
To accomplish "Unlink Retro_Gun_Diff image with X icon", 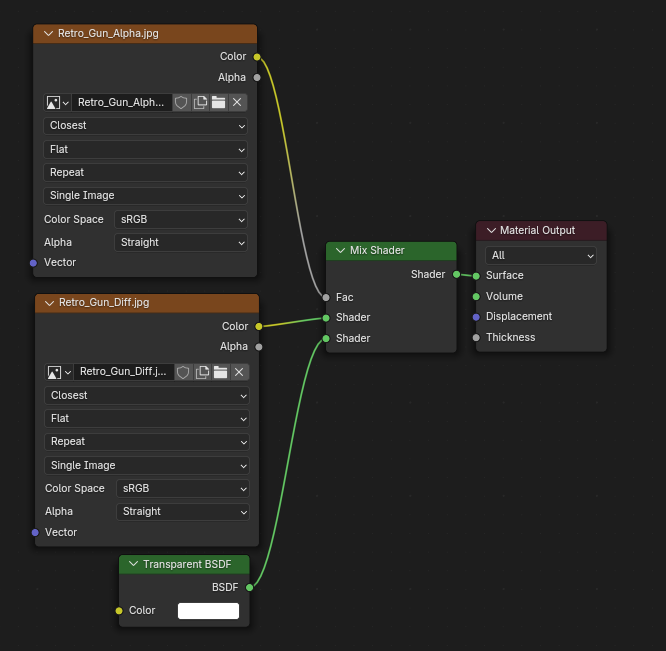I will click(239, 372).
